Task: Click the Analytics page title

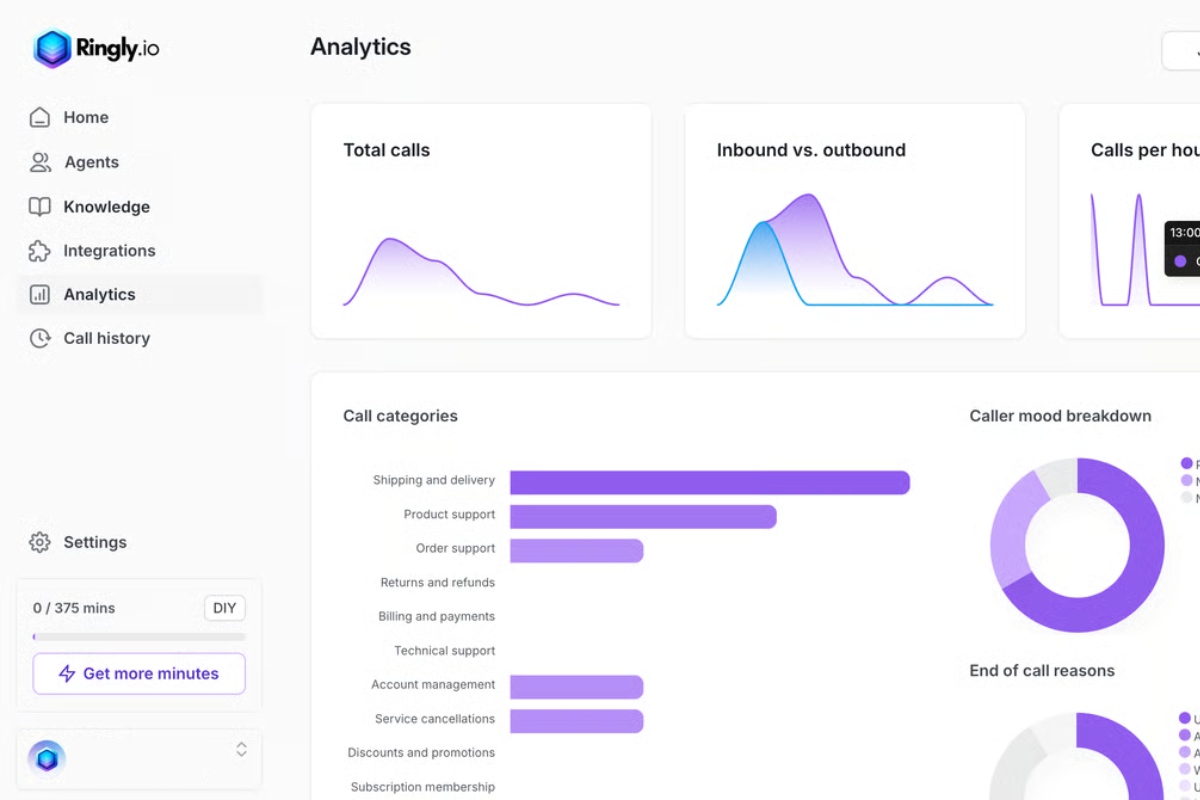Action: (361, 47)
